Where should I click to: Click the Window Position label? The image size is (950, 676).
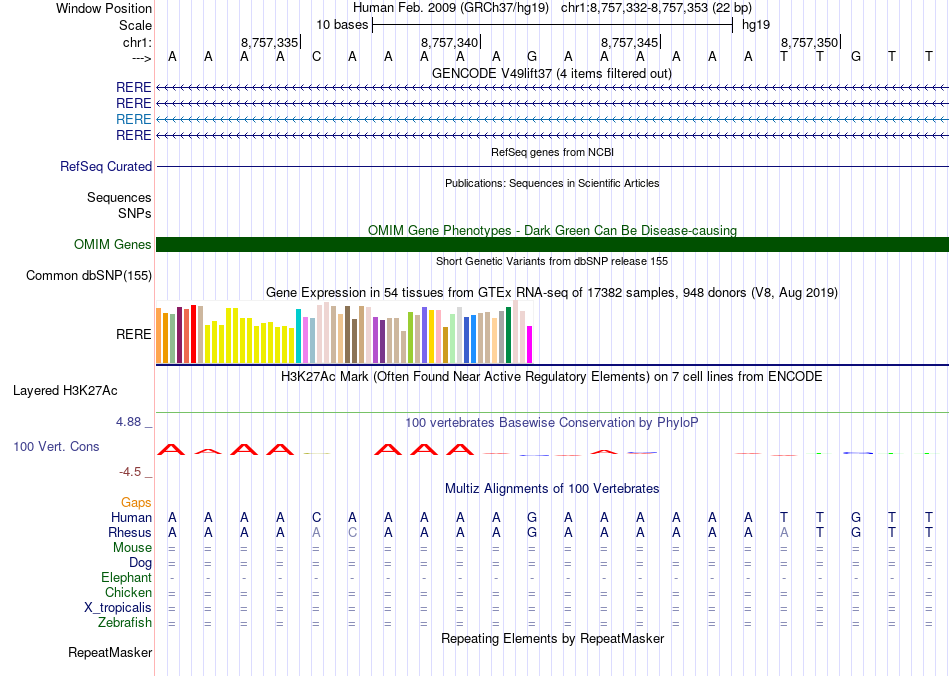pyautogui.click(x=104, y=8)
